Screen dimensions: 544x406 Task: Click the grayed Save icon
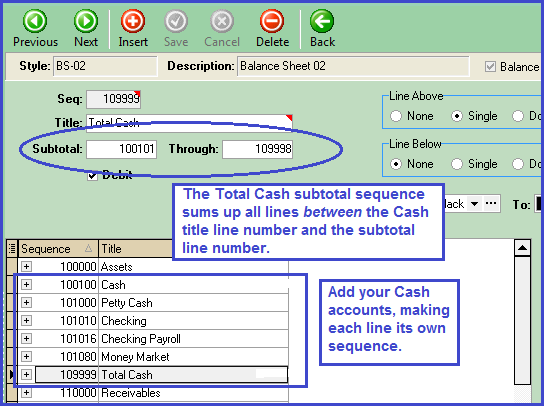(176, 21)
